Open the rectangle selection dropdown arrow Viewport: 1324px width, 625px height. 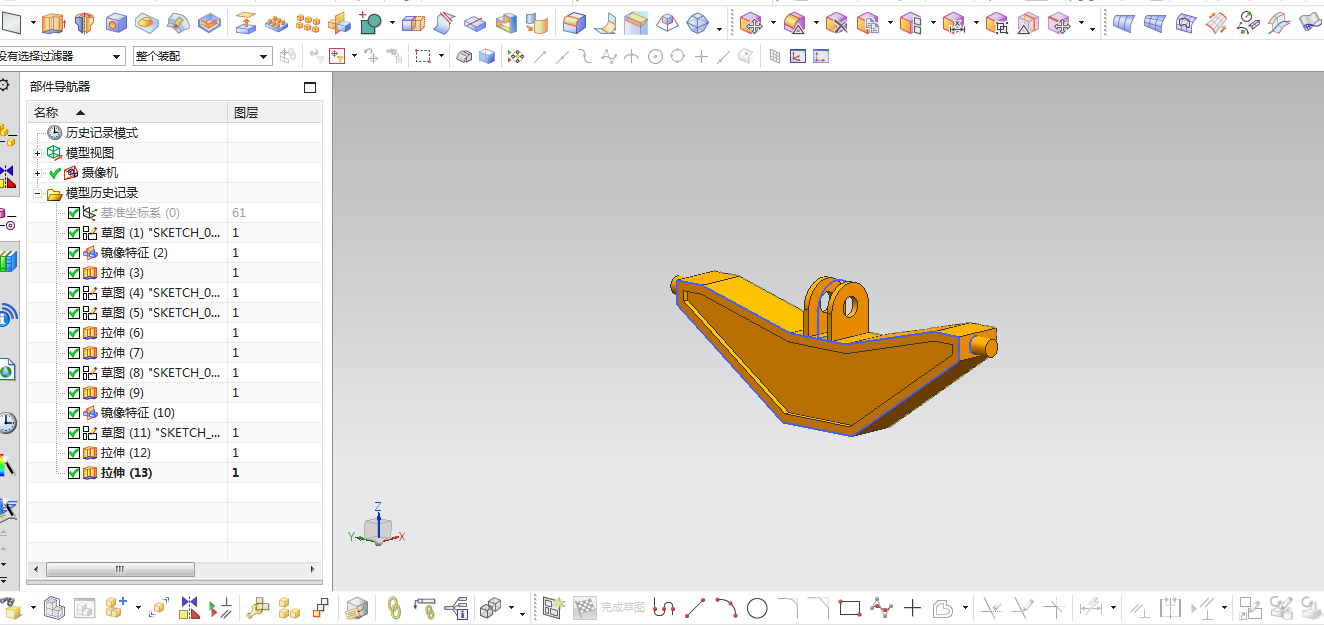[x=442, y=57]
